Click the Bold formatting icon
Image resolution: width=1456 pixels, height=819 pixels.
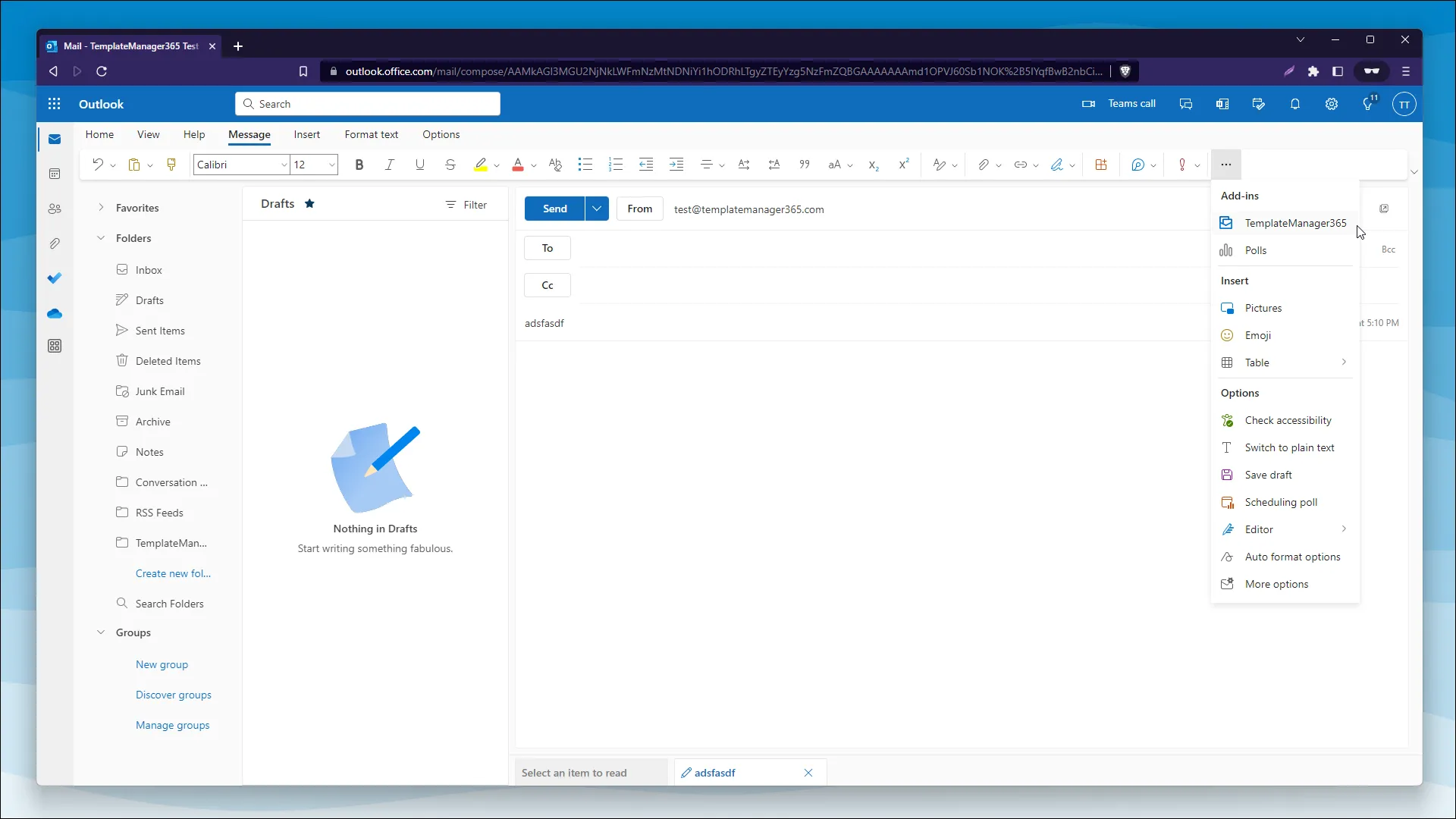pos(358,164)
